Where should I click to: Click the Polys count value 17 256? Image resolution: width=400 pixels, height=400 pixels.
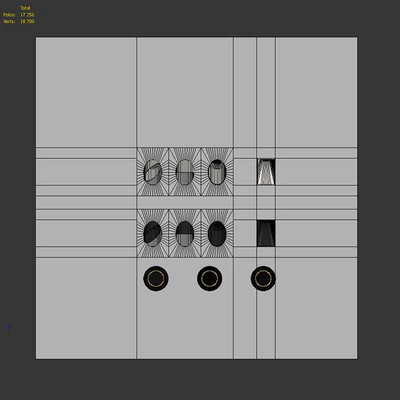[27, 15]
